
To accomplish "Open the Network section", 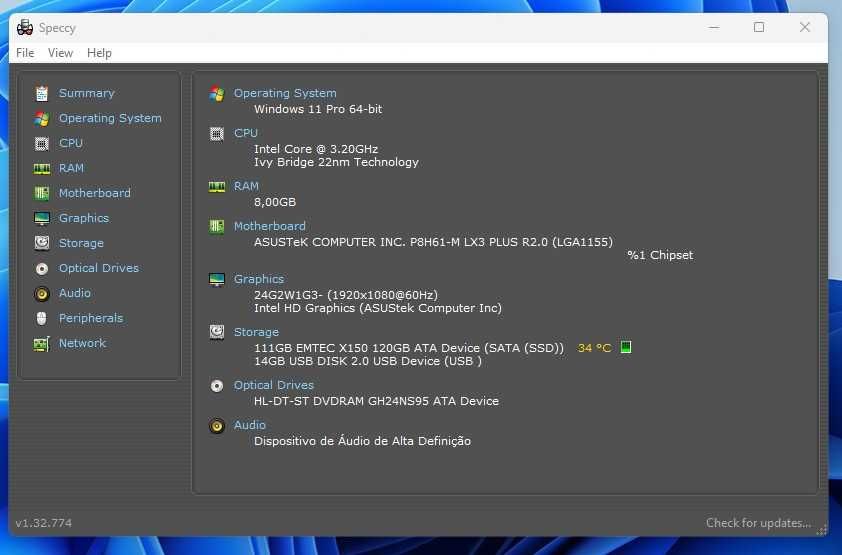I will (x=82, y=344).
